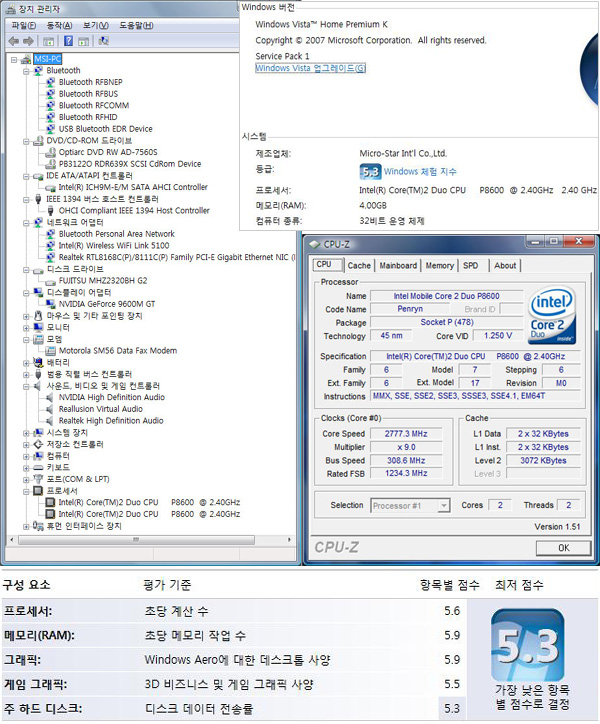Select the Bluetooth RFHID row
This screenshot has width=600, height=724.
point(88,117)
